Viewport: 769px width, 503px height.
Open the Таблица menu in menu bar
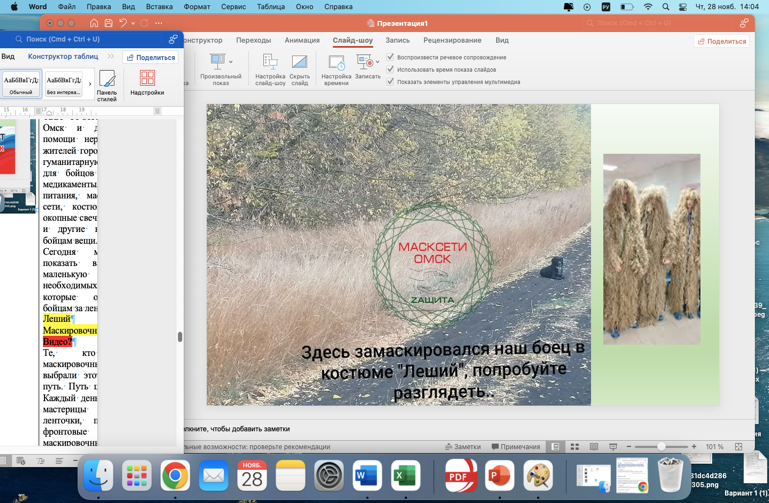pos(271,7)
